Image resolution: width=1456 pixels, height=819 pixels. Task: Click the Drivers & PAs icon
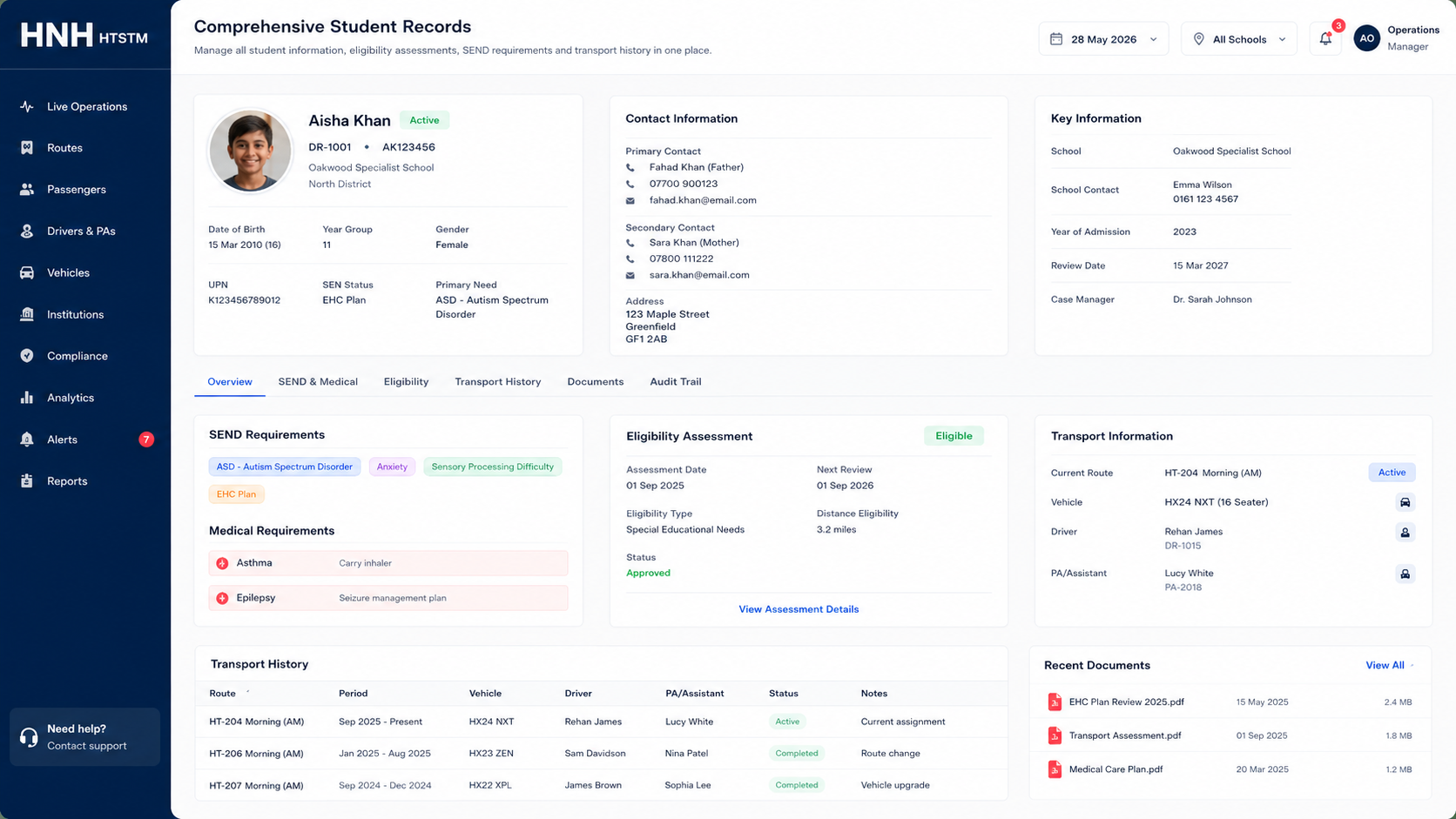[x=27, y=232]
